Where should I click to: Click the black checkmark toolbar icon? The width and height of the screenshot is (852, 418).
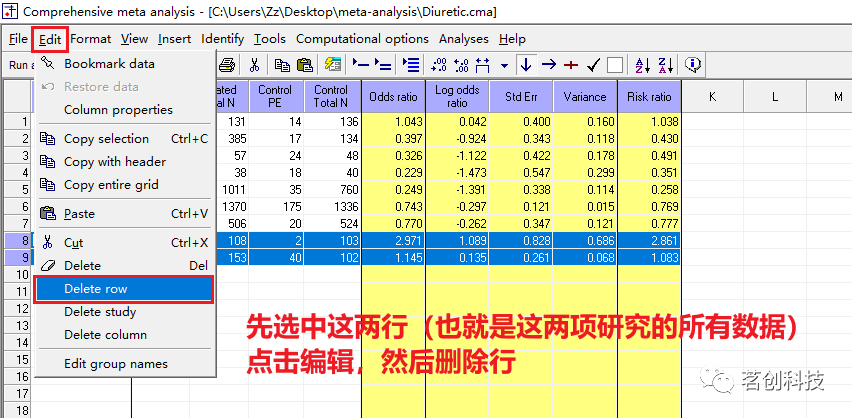pyautogui.click(x=593, y=65)
